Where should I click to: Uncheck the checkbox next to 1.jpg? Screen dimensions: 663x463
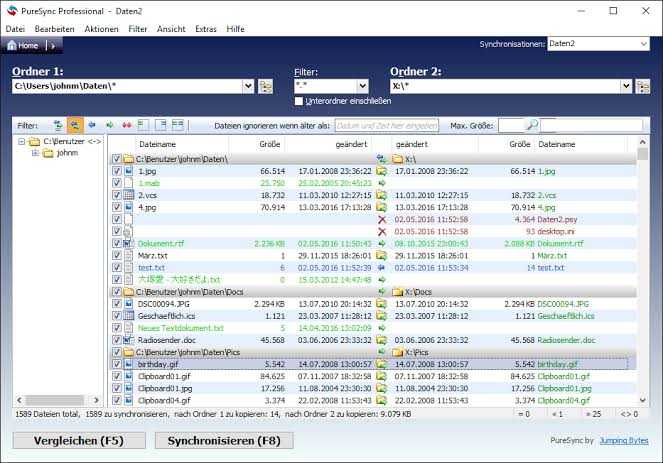pyautogui.click(x=117, y=171)
